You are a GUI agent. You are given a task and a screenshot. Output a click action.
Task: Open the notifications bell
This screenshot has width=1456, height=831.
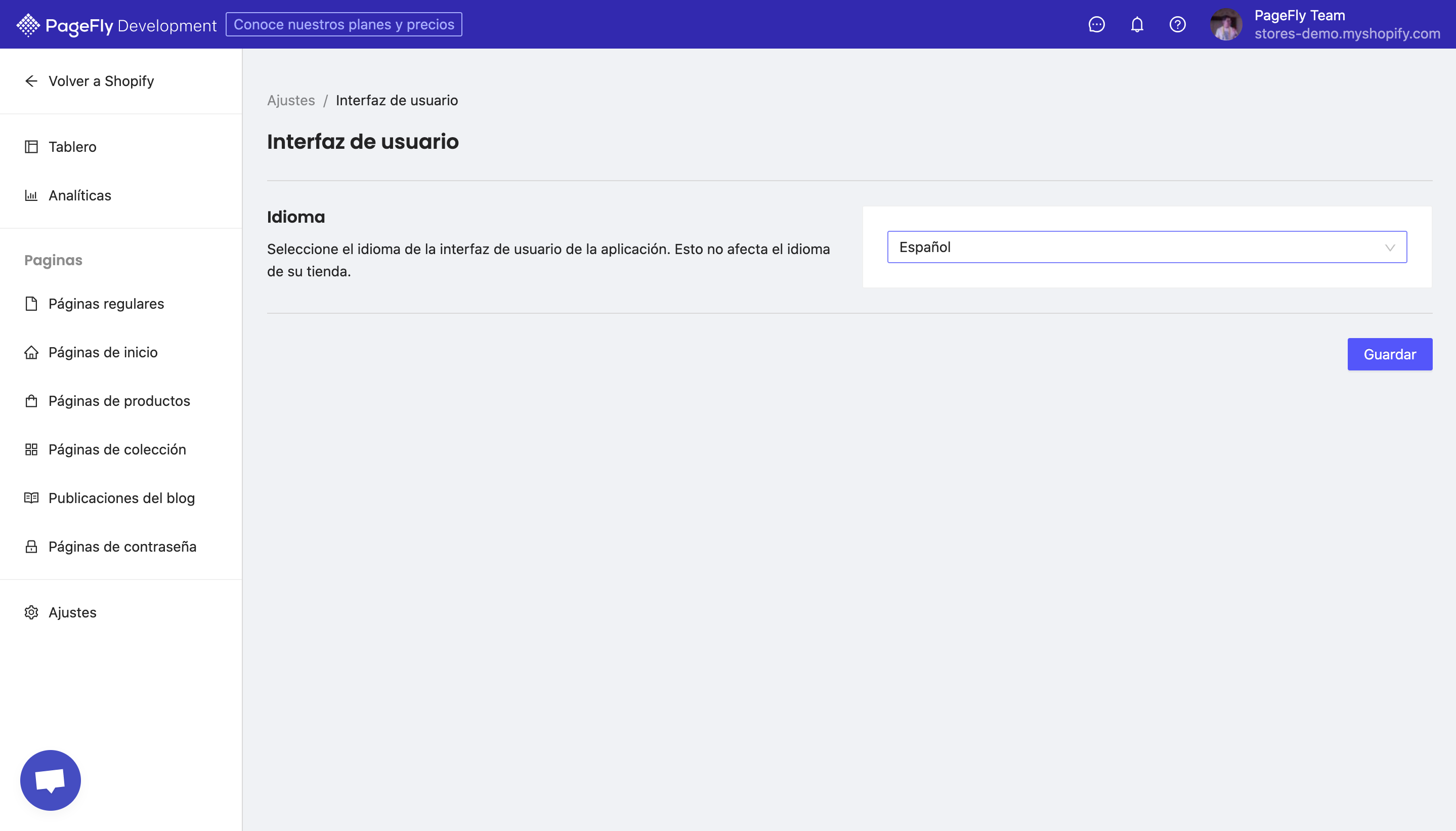tap(1136, 24)
